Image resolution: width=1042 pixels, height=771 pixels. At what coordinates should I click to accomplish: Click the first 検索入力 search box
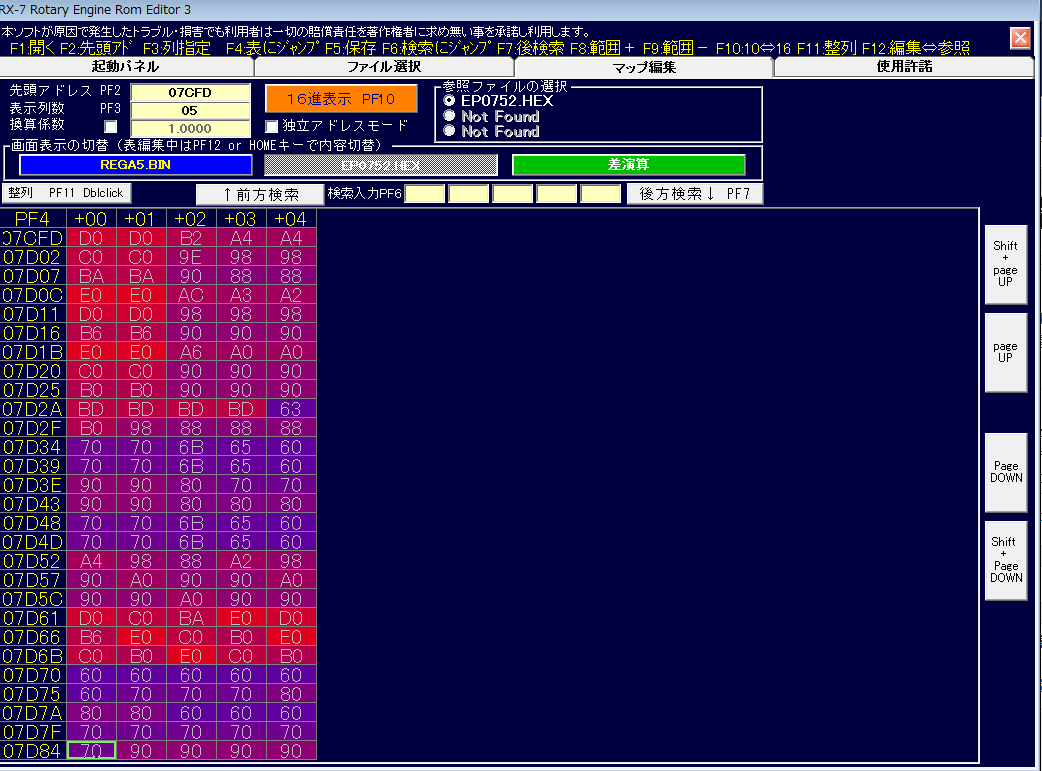(424, 194)
